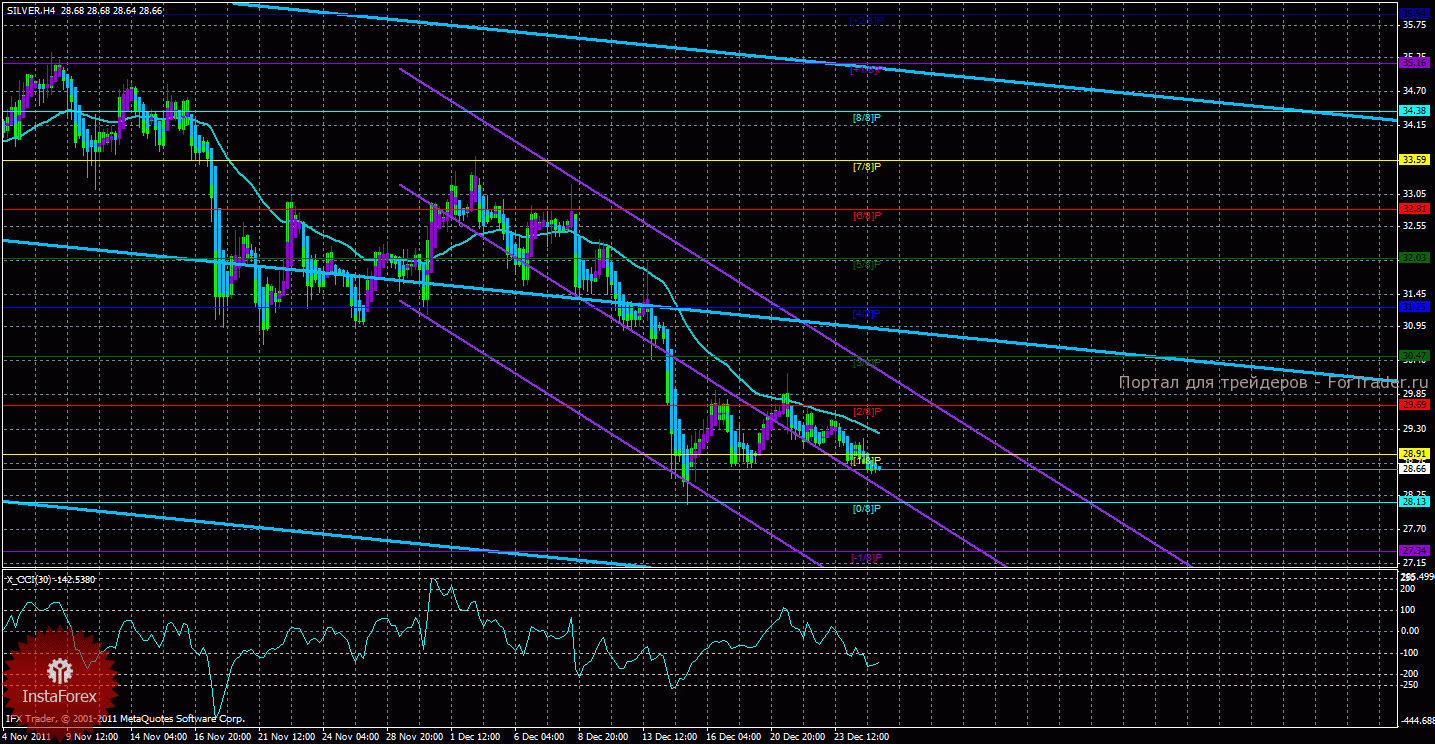Select the 32.03 green price tag

tap(1414, 257)
